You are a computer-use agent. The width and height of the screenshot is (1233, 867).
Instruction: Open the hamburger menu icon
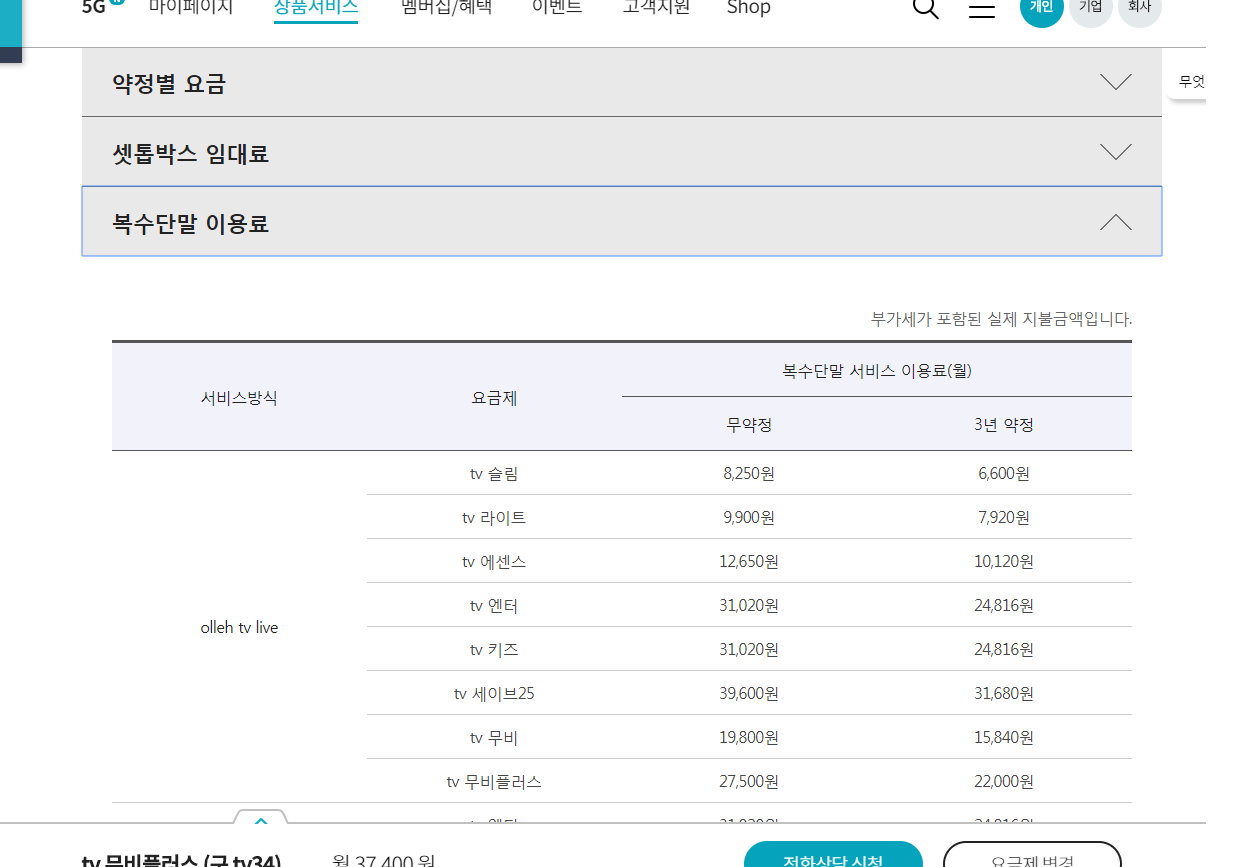coord(982,9)
